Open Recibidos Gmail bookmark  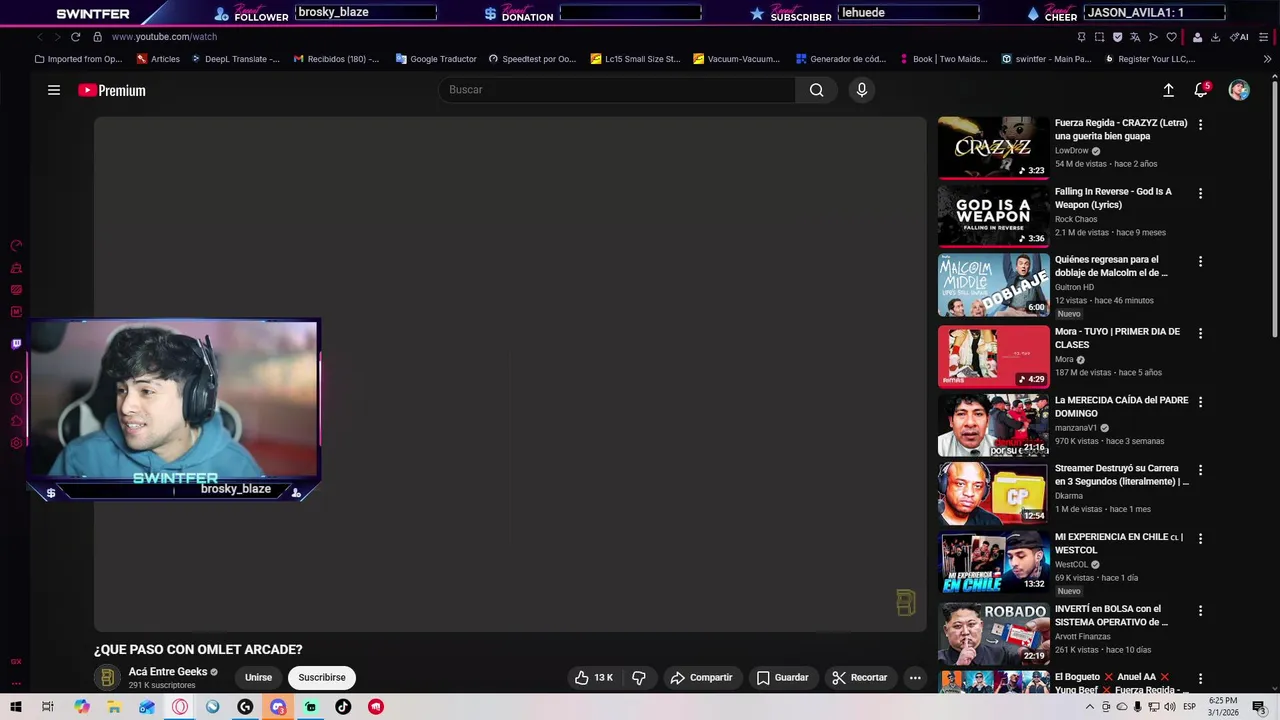[x=336, y=59]
